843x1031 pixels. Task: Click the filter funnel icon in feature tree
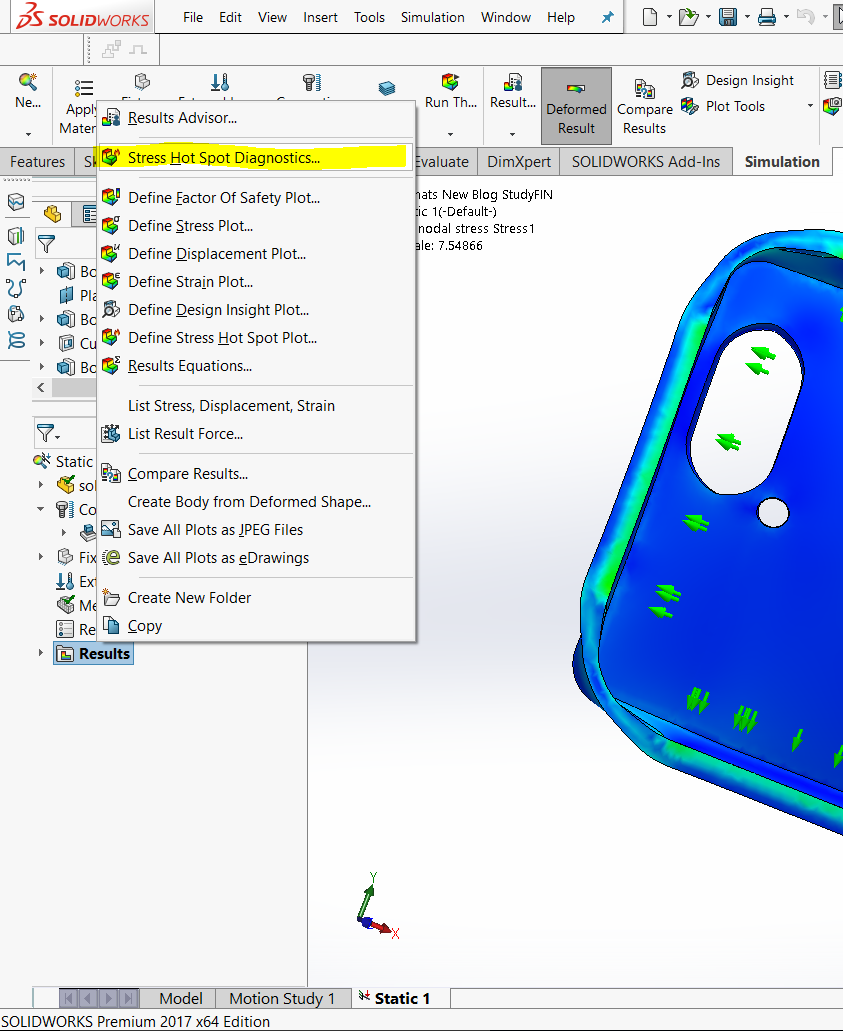click(46, 243)
